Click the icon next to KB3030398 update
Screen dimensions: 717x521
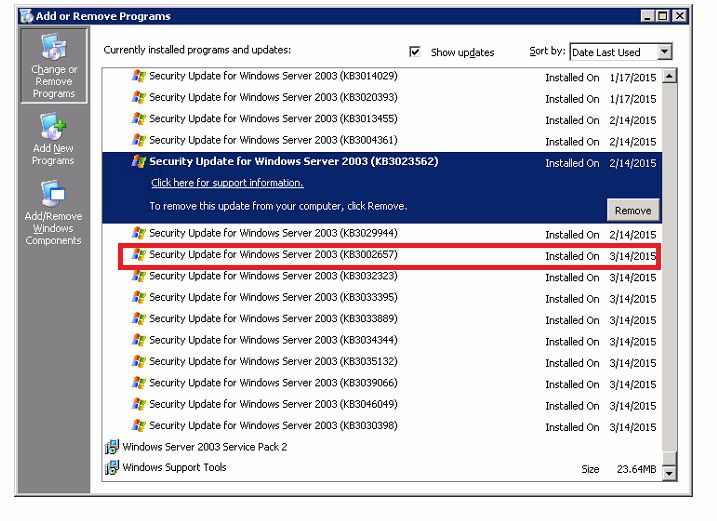point(139,426)
